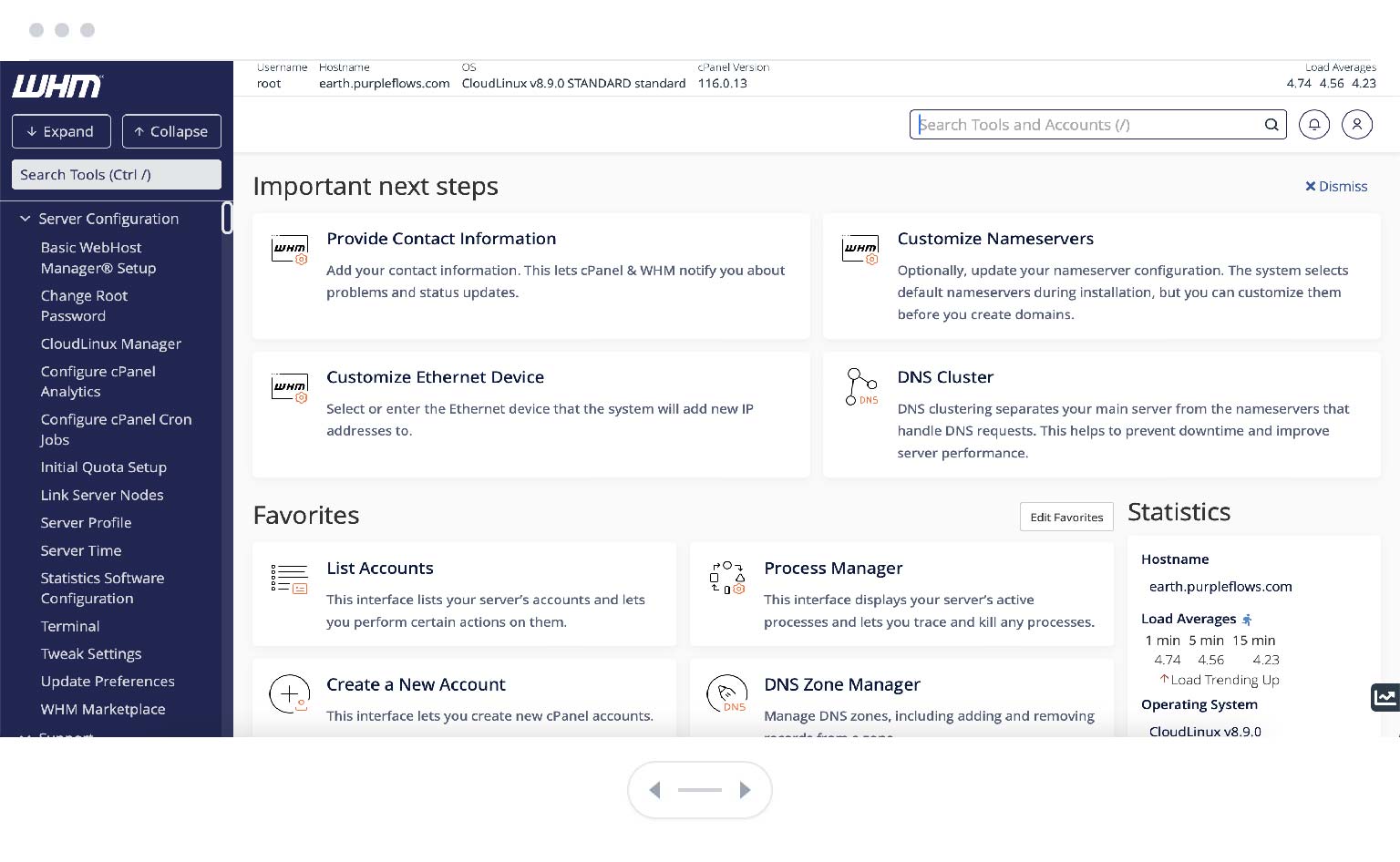Click the Process Manager icon
Viewport: 1400px width, 862px height.
(x=726, y=578)
